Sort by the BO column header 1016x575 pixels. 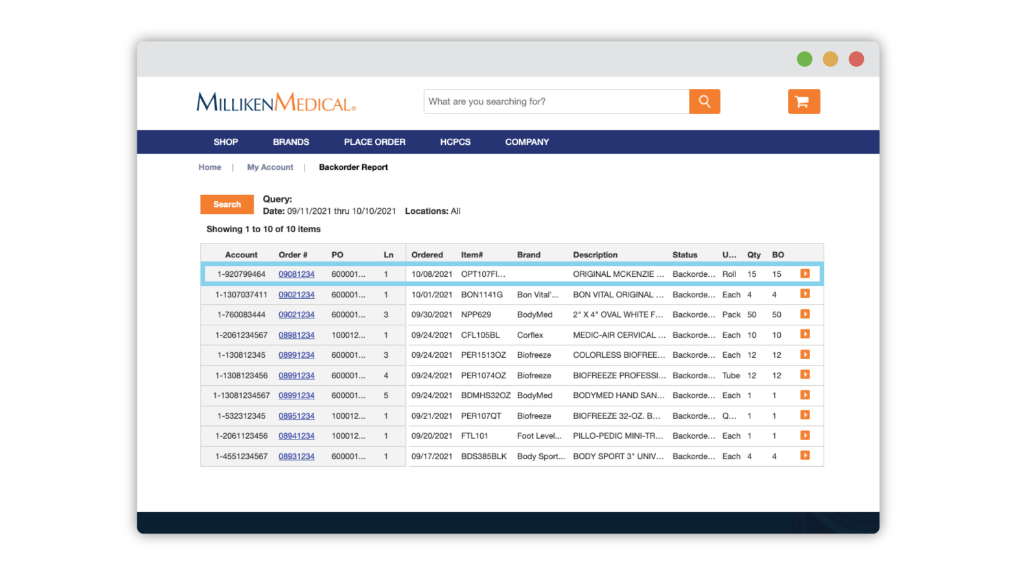778,255
